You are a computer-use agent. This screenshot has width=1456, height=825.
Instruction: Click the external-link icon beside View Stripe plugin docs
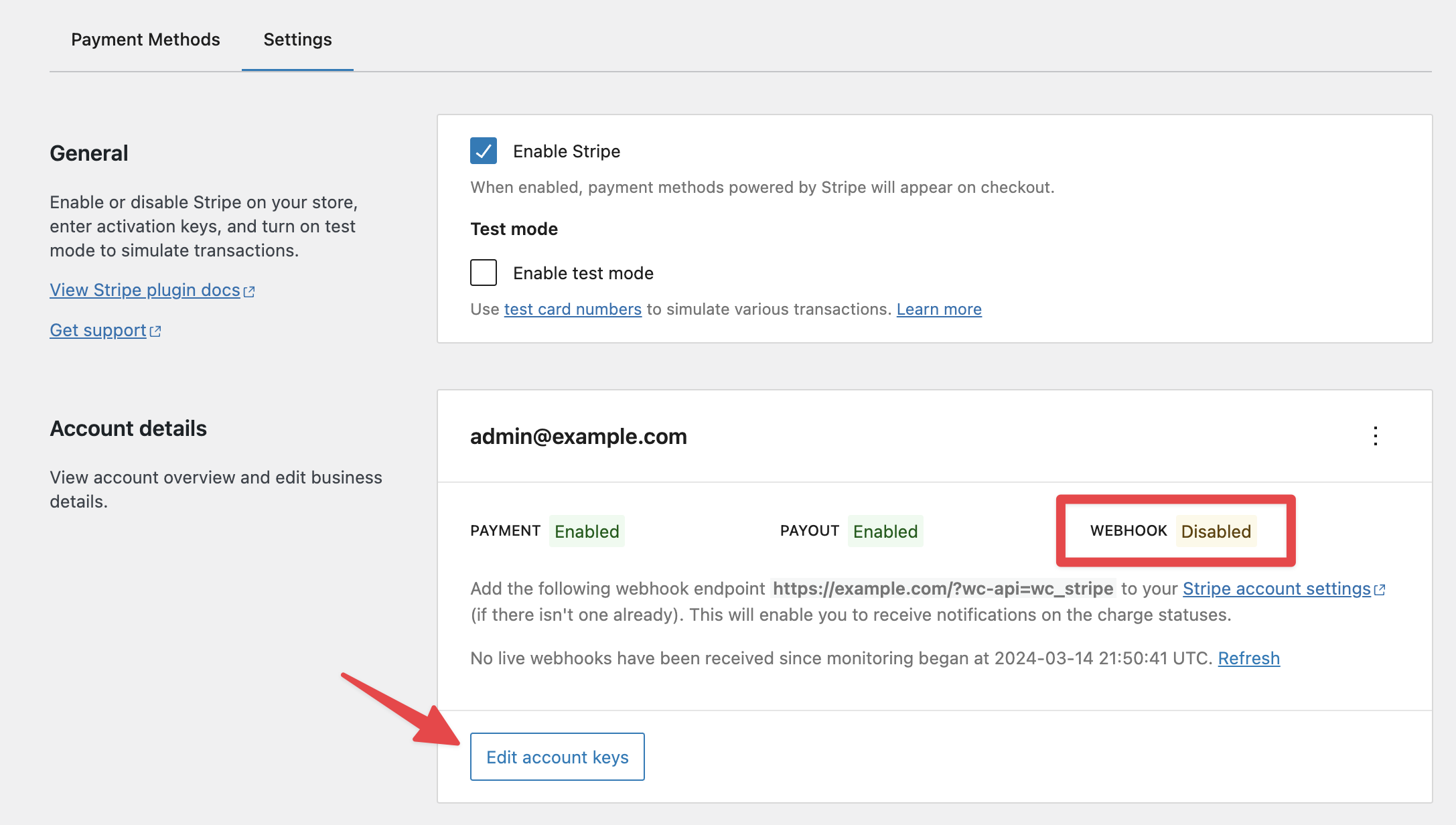point(248,290)
